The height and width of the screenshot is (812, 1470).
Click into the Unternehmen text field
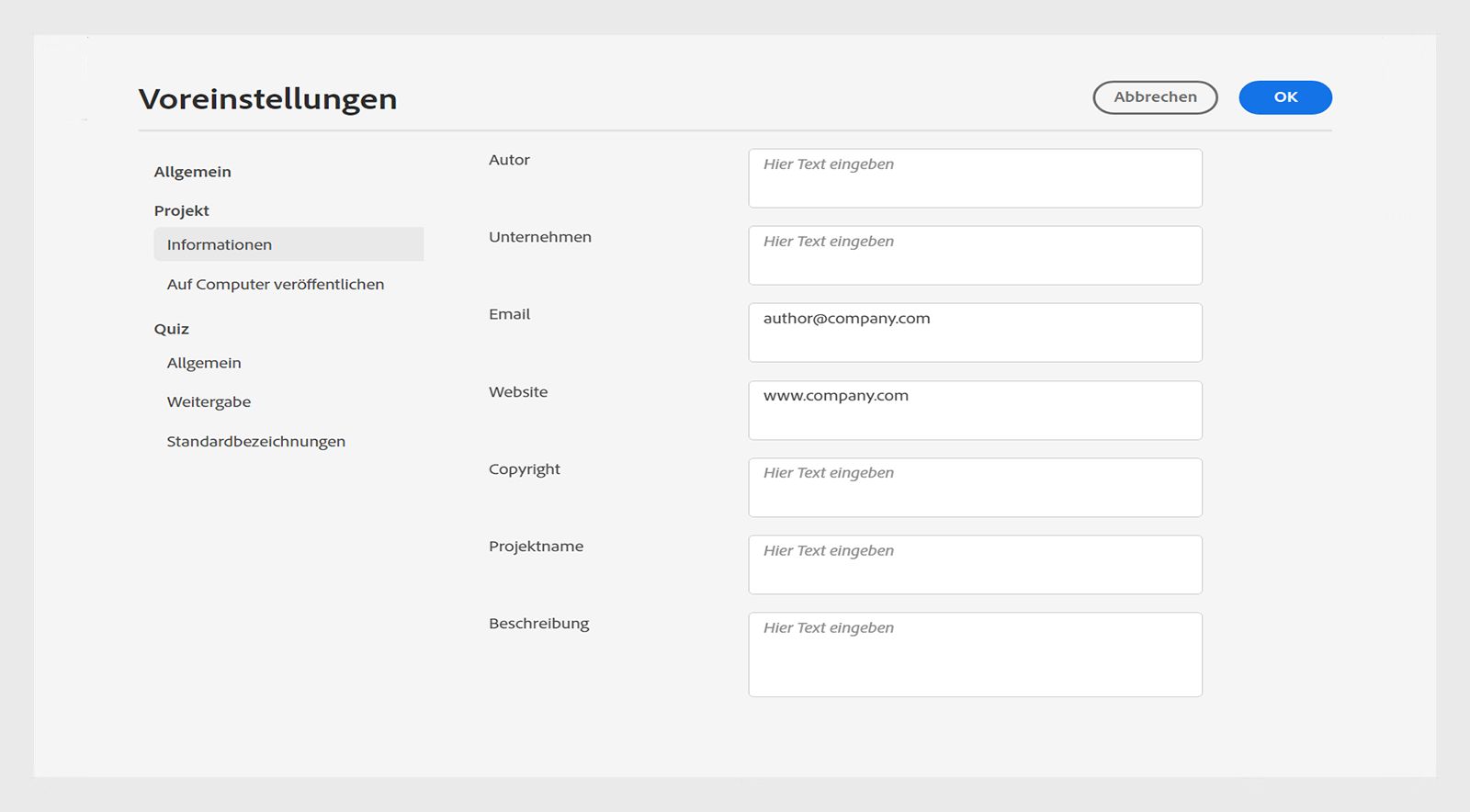tap(975, 255)
